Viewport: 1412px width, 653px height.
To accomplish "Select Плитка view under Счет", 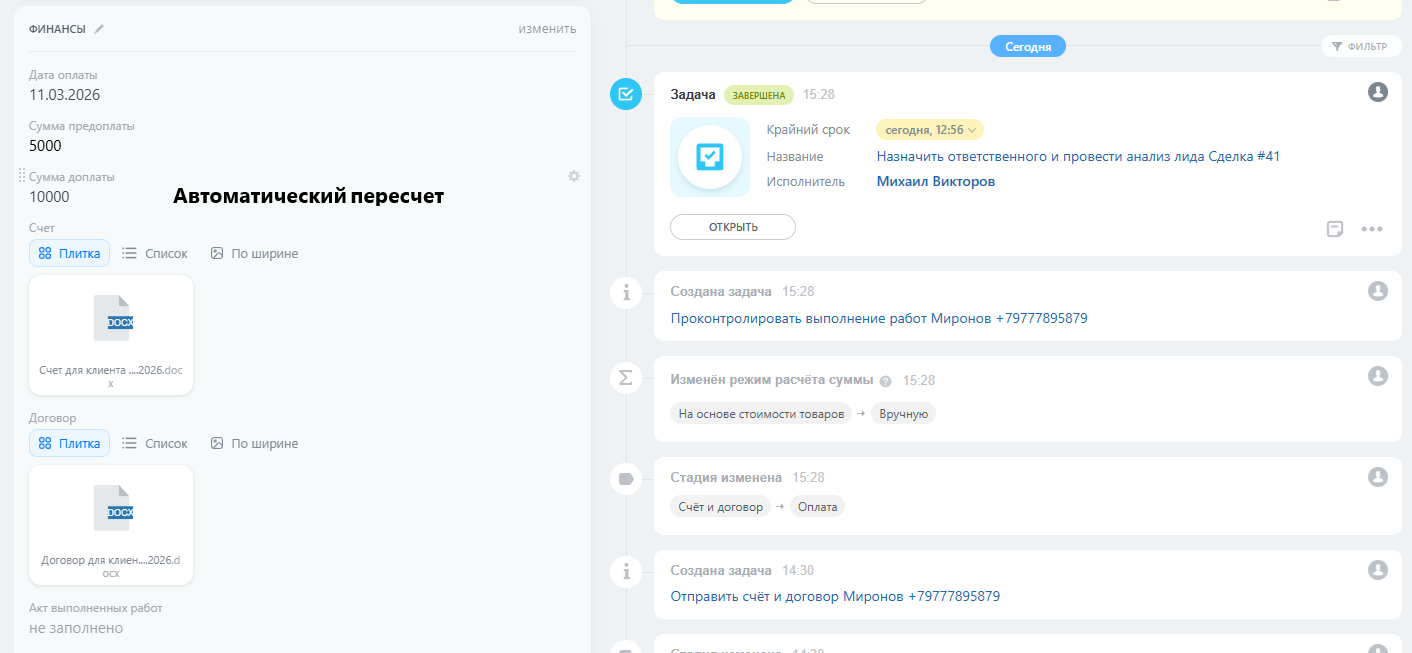I will coord(69,253).
